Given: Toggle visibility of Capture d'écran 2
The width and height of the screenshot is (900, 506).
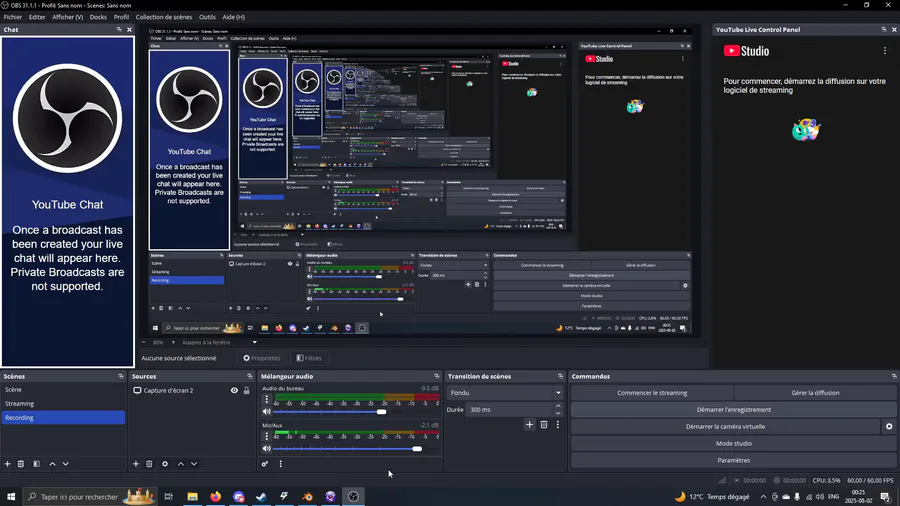Looking at the screenshot, I should tap(234, 390).
